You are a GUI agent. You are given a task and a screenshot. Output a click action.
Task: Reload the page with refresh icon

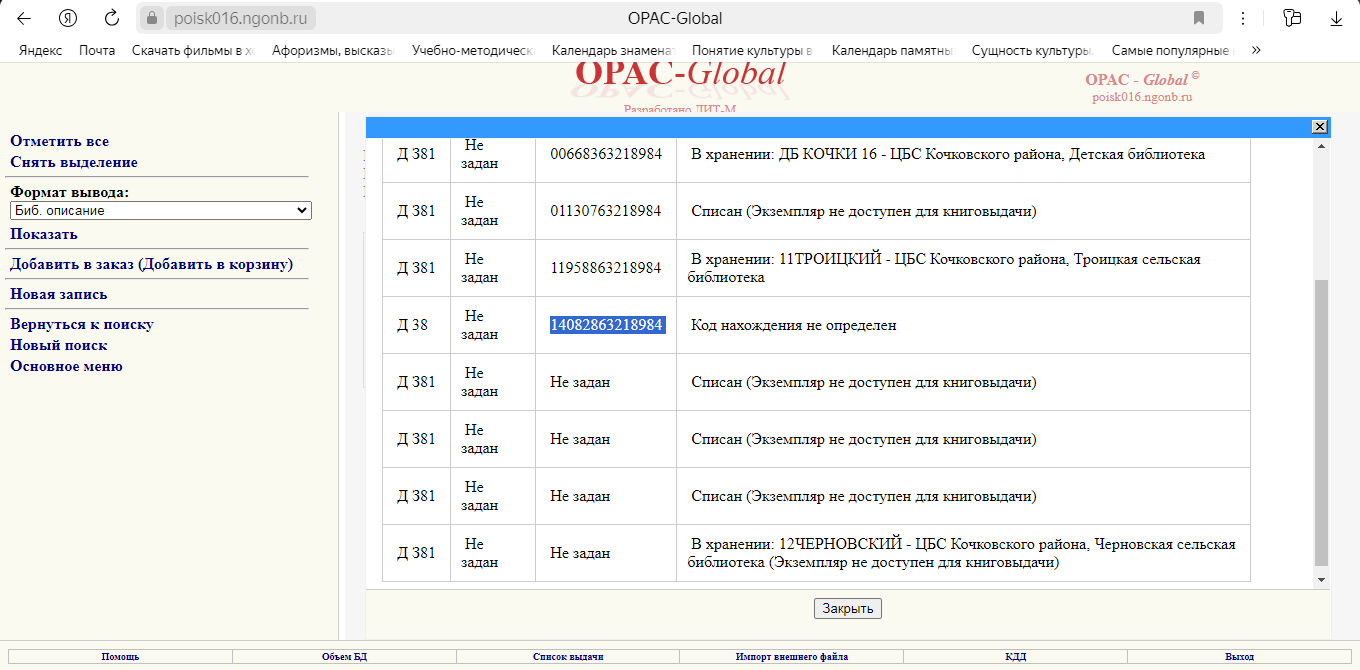(x=112, y=18)
